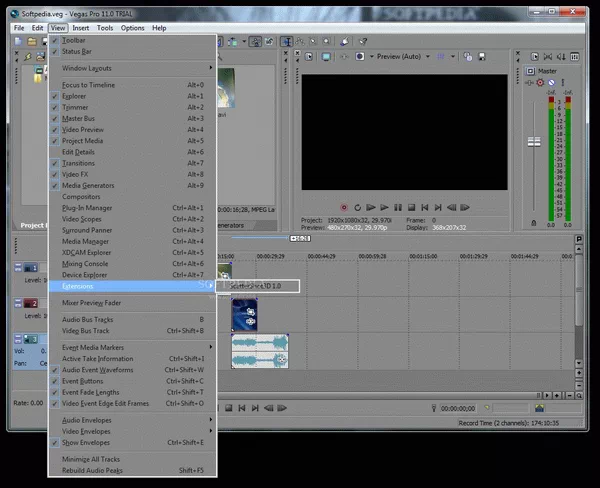Expand Window Layouts submenu
Screen dimensions: 600x488
(x=132, y=68)
